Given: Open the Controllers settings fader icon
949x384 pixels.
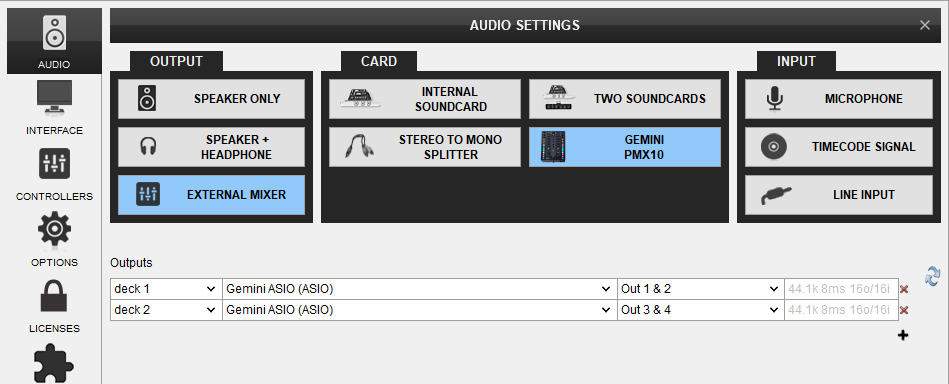Looking at the screenshot, I should pos(54,164).
